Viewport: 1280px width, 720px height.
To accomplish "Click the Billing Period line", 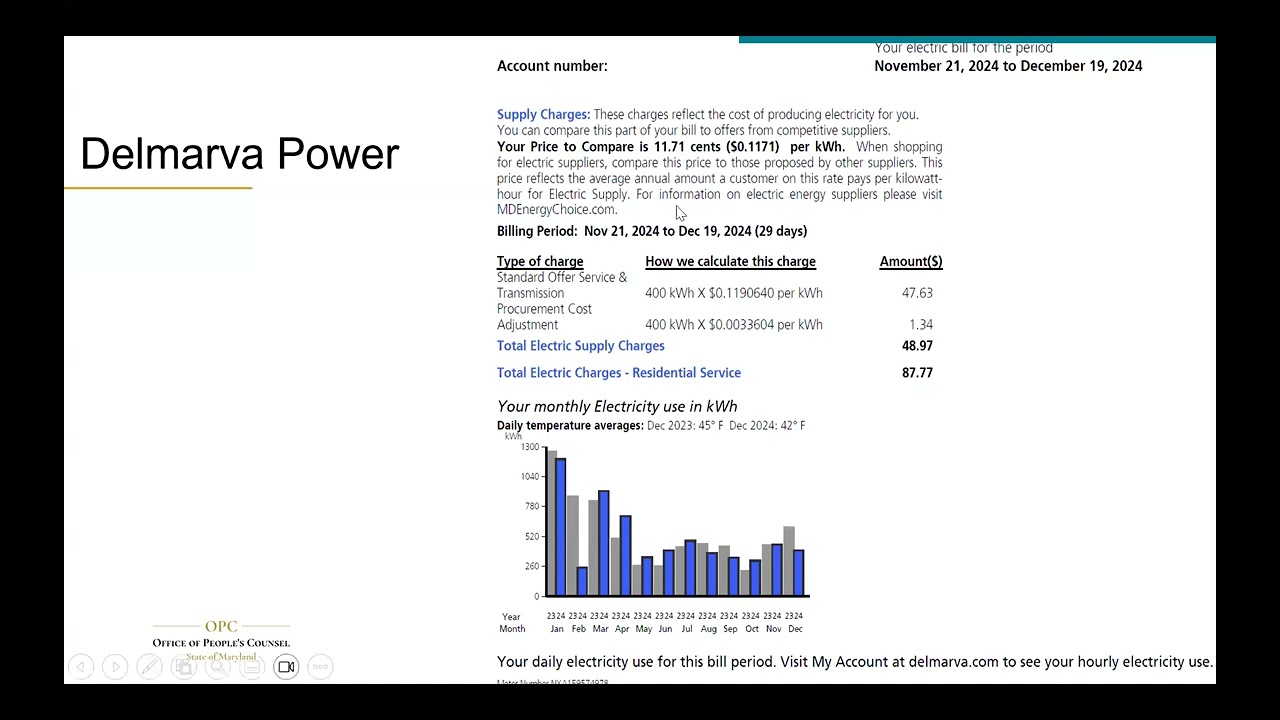I will coord(652,231).
